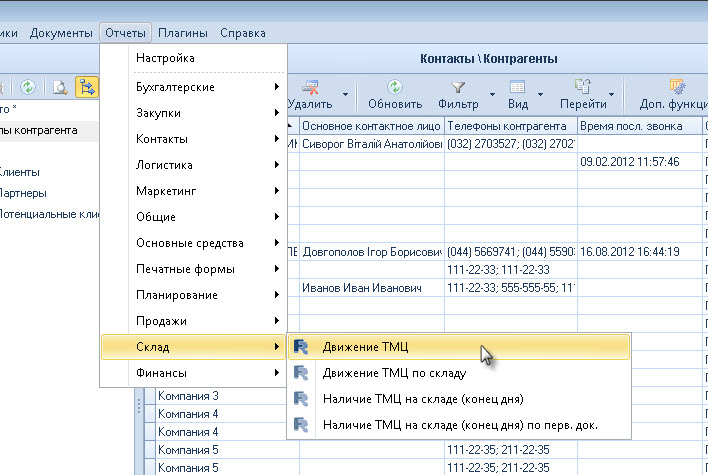Choose Планирование reports submenu
This screenshot has width=708, height=475.
193,295
